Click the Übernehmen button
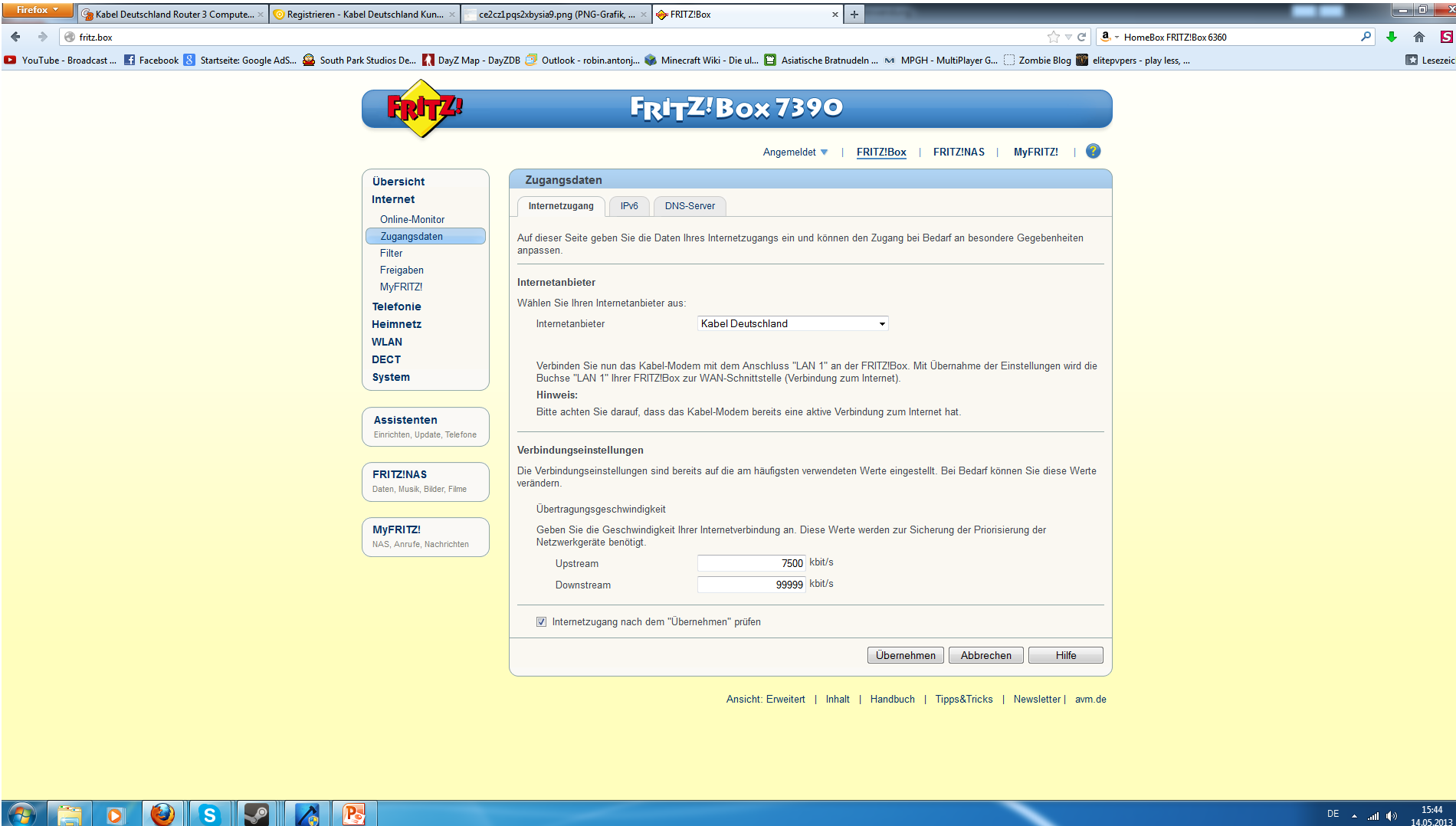The image size is (1456, 826). pyautogui.click(x=905, y=655)
